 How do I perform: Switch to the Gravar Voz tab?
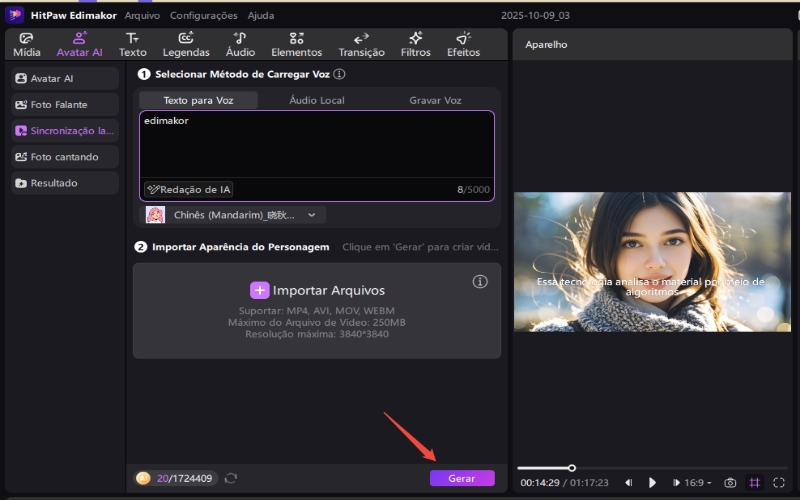click(435, 100)
